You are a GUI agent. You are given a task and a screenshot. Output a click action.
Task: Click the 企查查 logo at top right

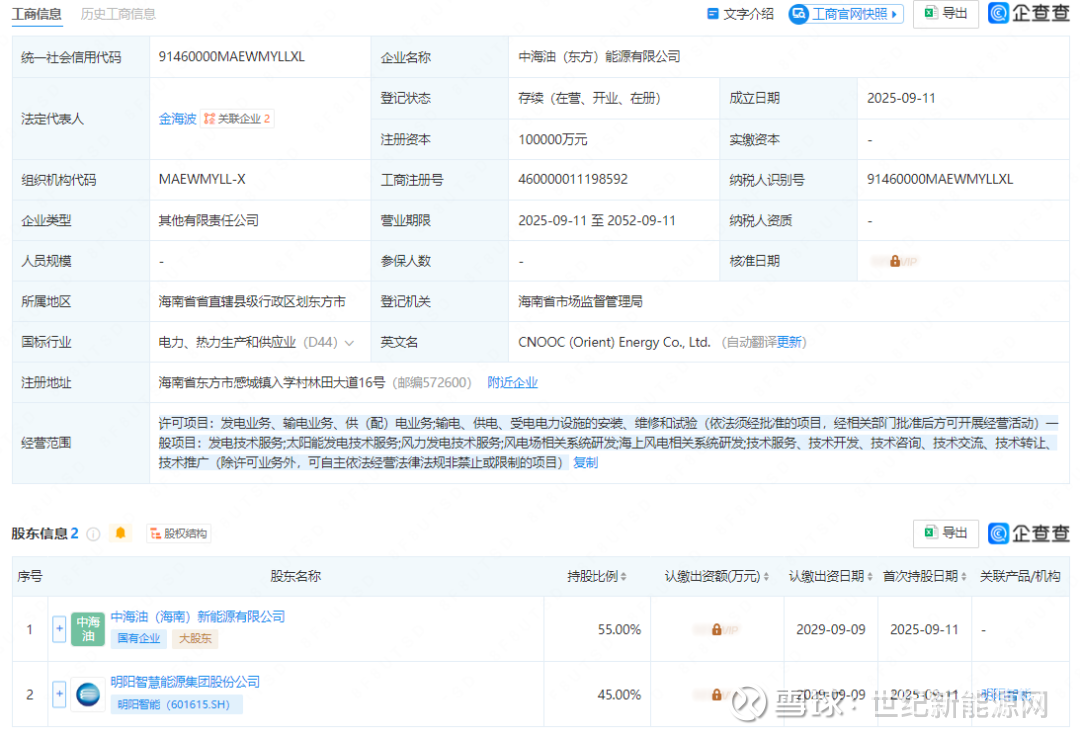click(x=1029, y=13)
